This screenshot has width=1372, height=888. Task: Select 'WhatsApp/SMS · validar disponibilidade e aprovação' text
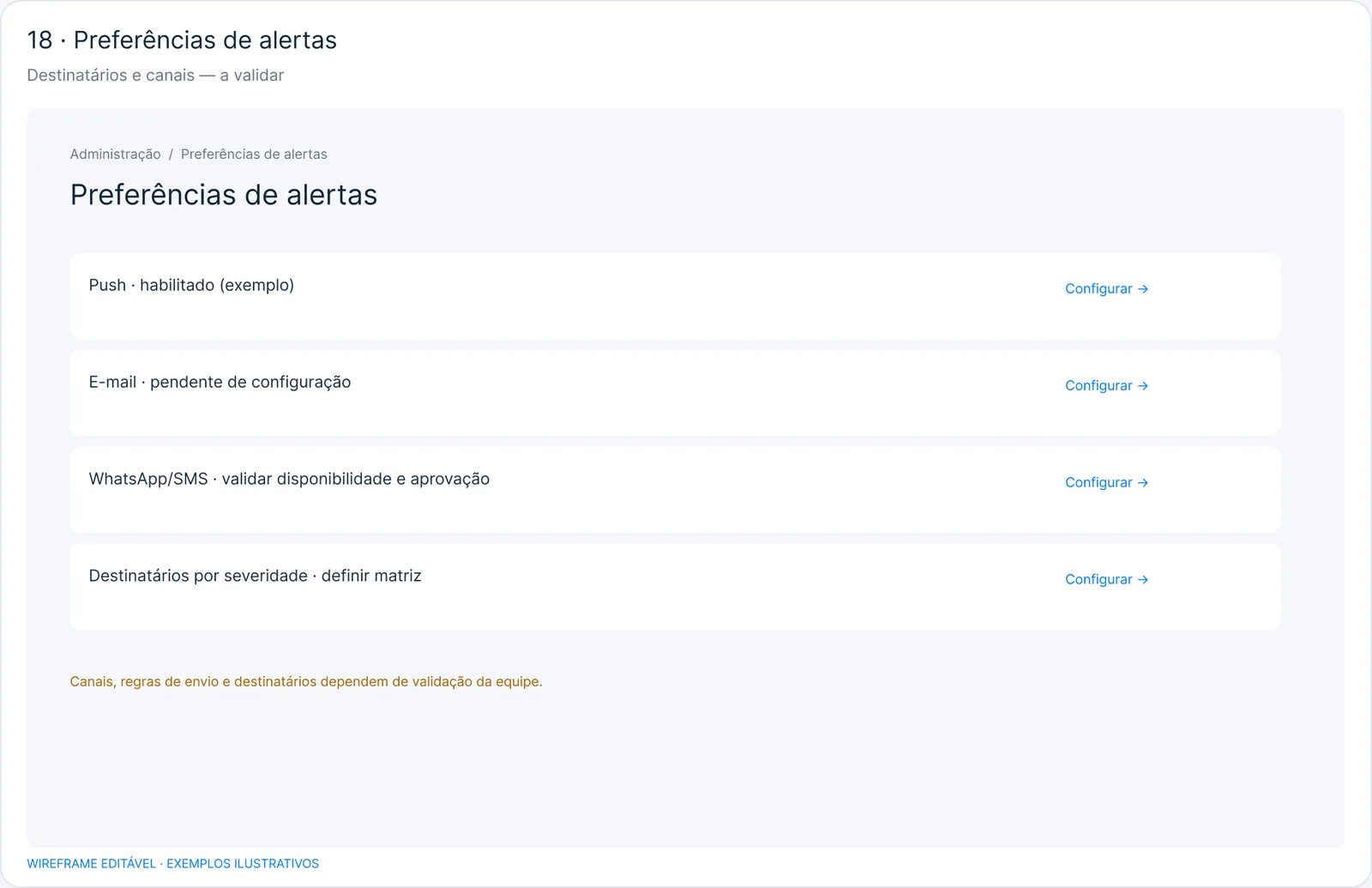(x=289, y=480)
